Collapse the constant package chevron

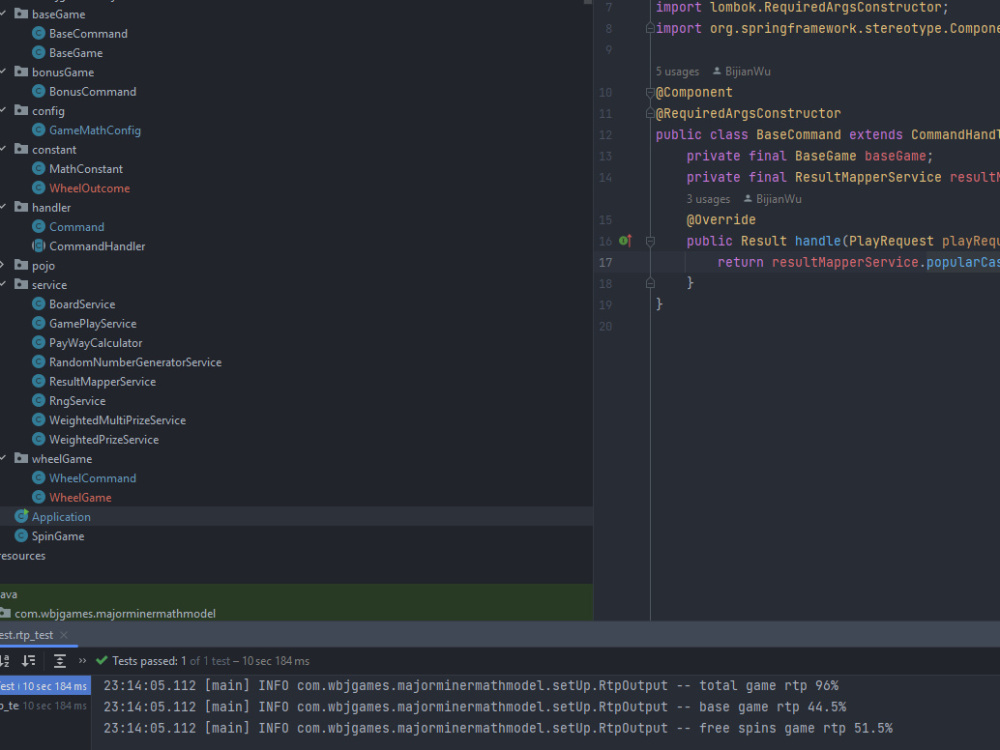pos(3,149)
